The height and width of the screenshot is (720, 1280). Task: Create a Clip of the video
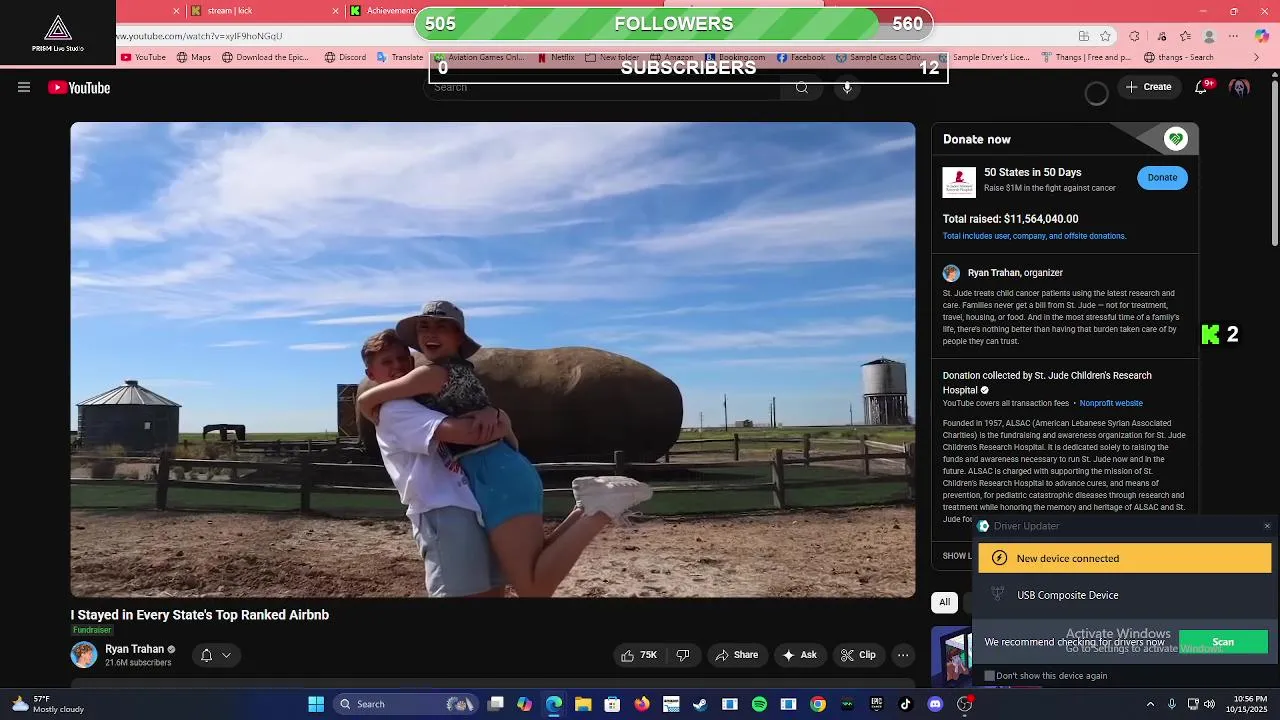coord(859,655)
